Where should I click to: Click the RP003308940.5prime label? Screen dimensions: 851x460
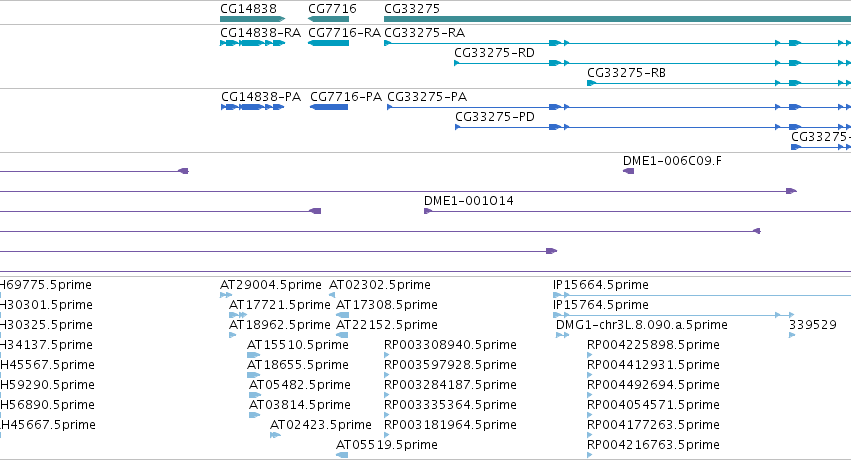point(450,344)
